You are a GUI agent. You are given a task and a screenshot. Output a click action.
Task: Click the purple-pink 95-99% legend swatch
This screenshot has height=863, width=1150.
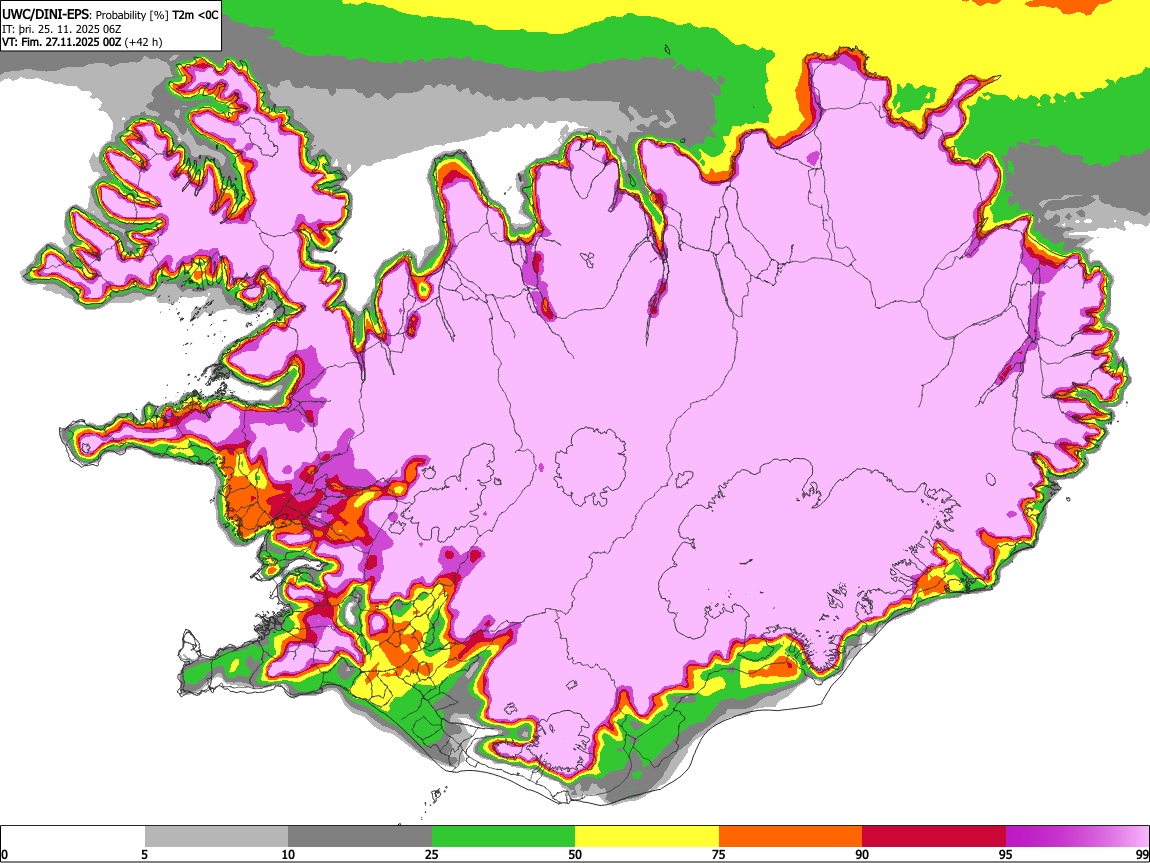point(1077,836)
